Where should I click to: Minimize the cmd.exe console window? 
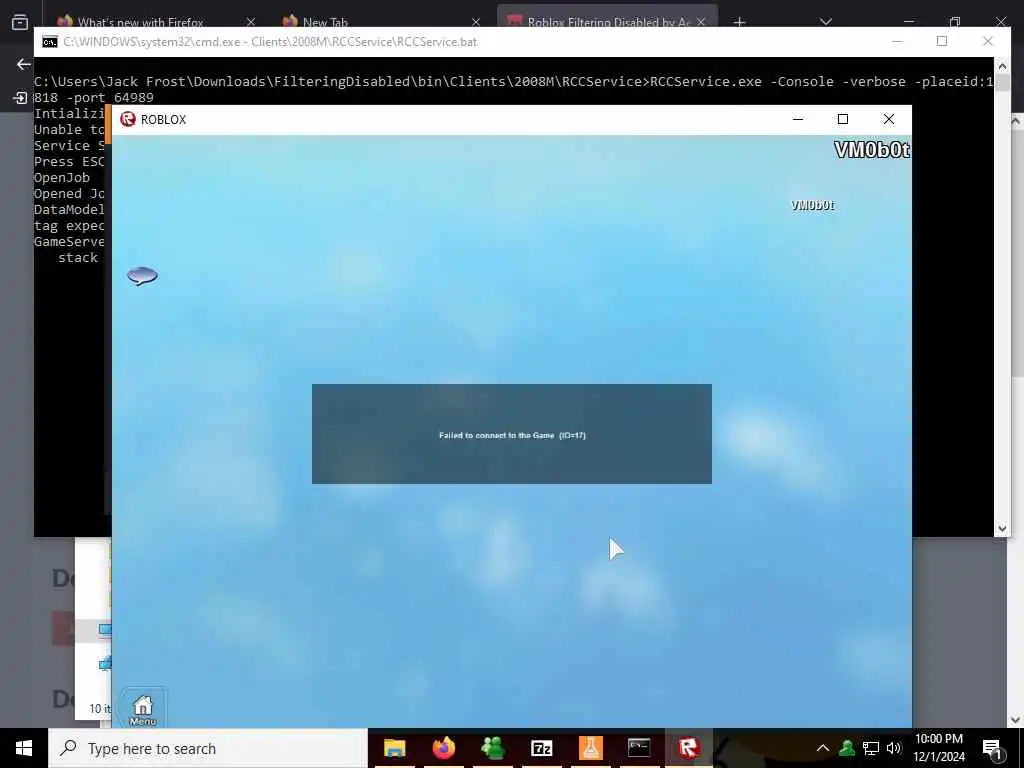click(x=897, y=41)
